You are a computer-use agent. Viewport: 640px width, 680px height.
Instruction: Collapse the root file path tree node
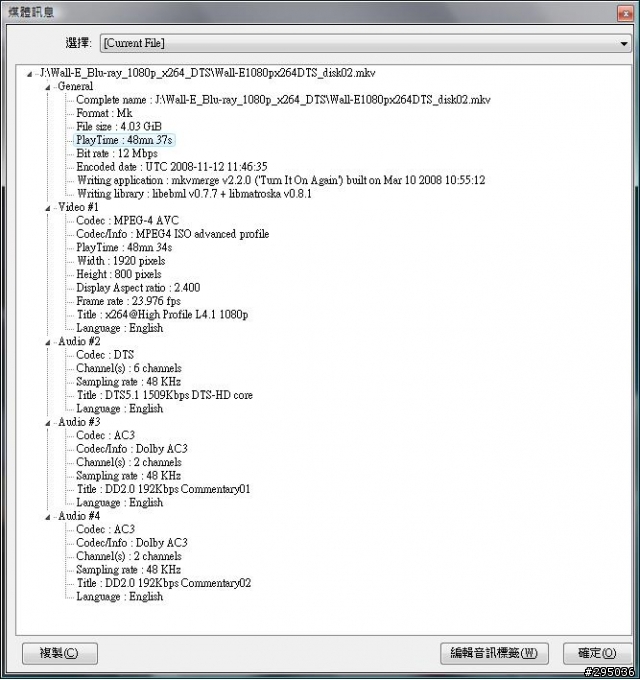[29, 75]
